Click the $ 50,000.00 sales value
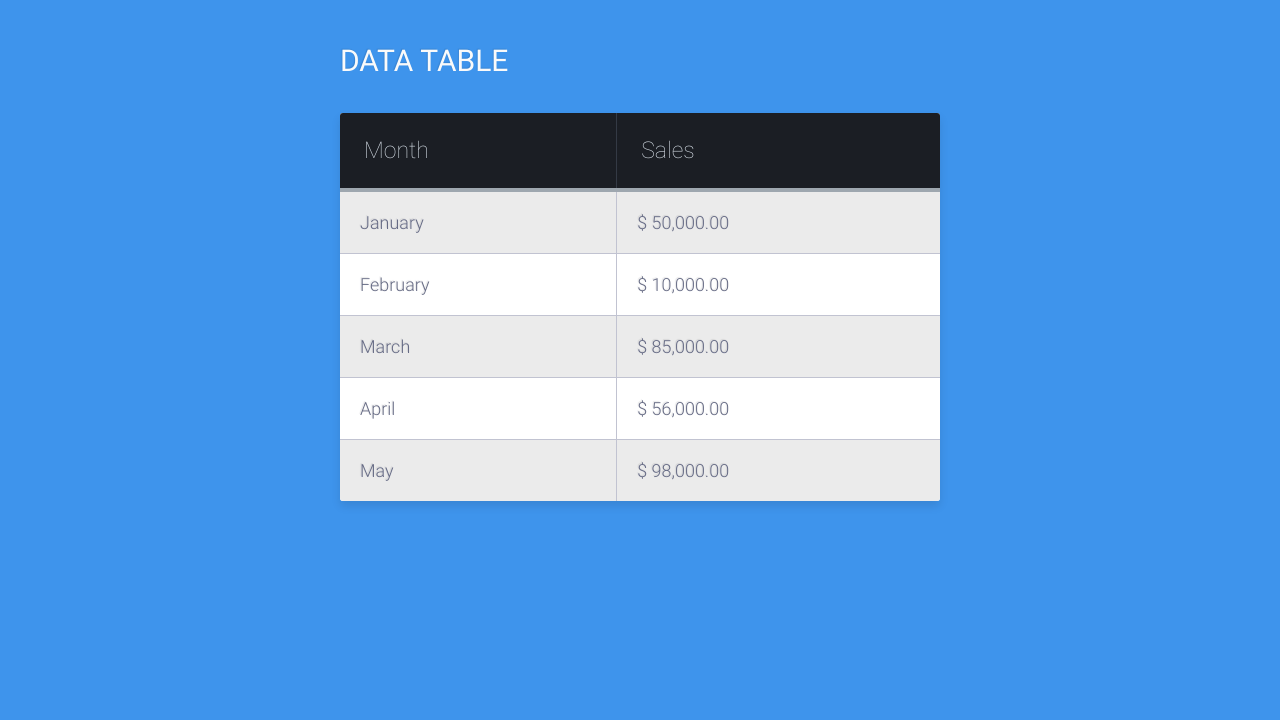 click(683, 222)
